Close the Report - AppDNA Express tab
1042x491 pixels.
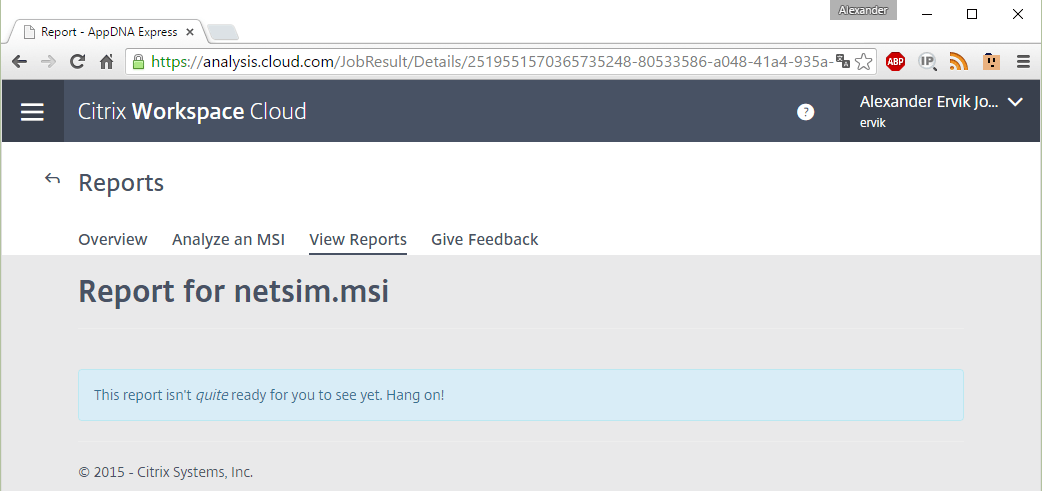coord(190,32)
